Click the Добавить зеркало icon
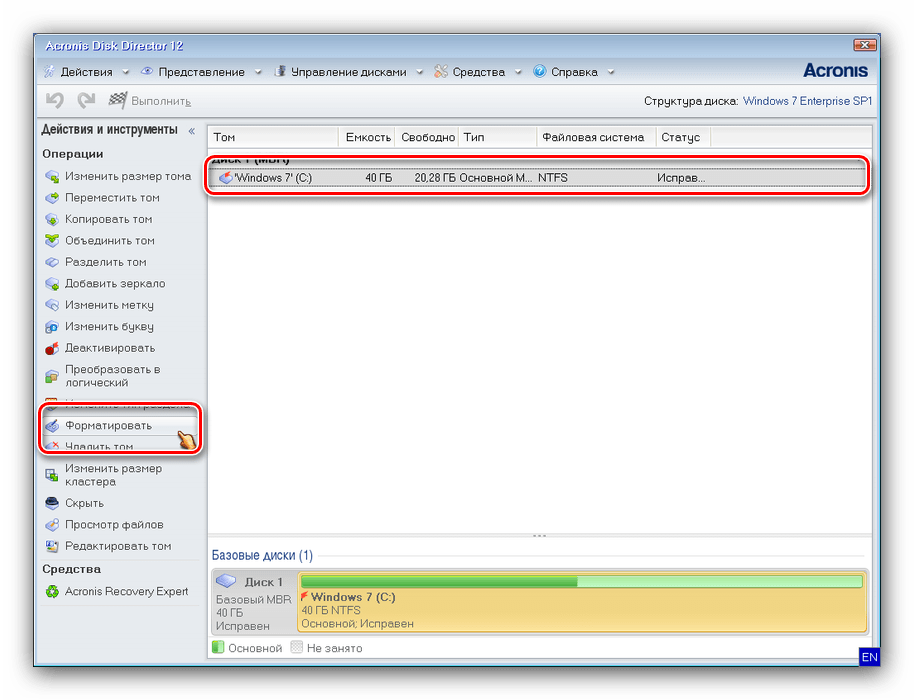This screenshot has width=914, height=700. (52, 284)
